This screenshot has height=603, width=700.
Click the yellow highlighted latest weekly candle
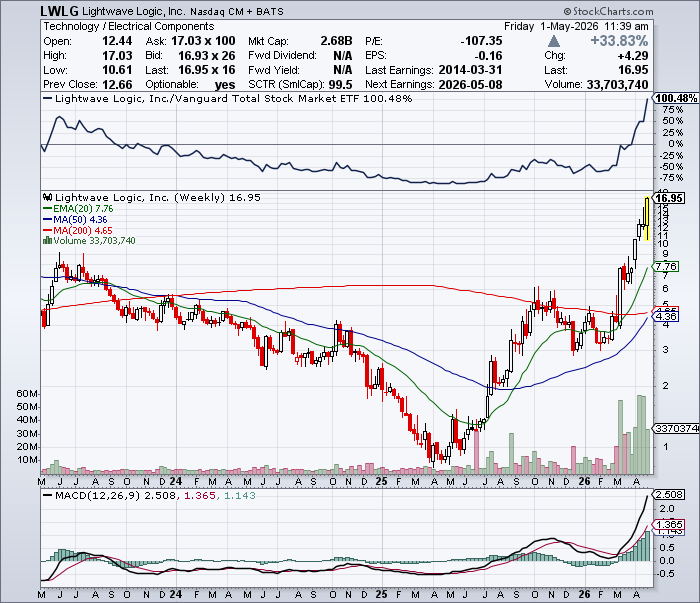click(647, 219)
